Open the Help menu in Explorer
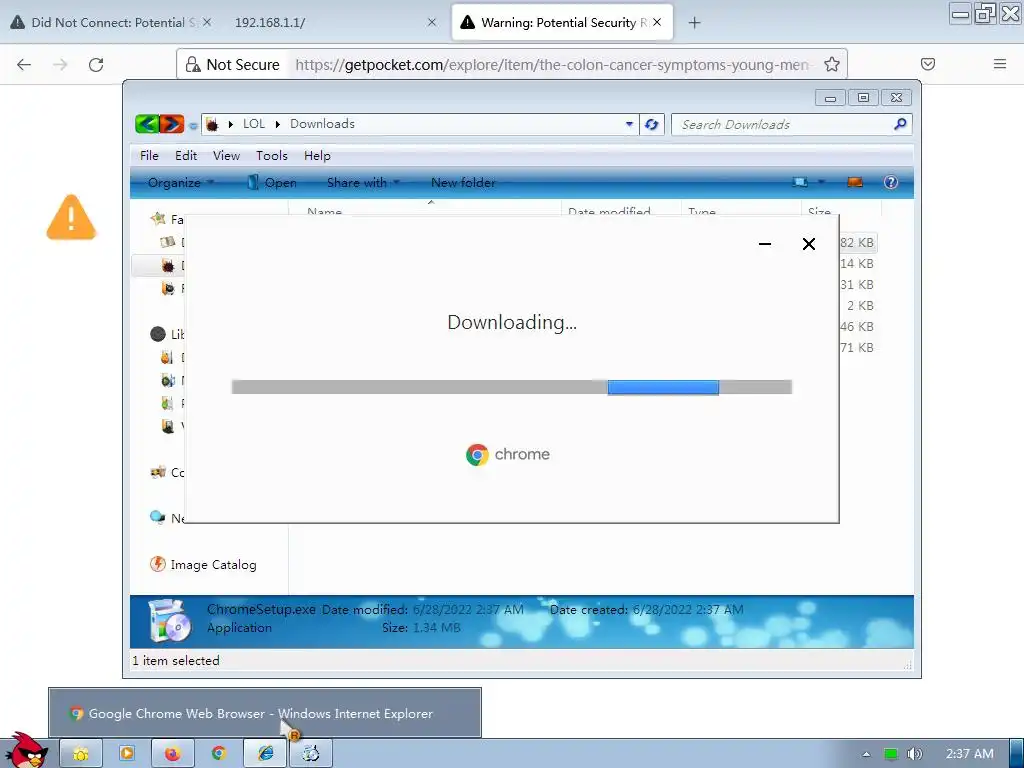 point(317,155)
